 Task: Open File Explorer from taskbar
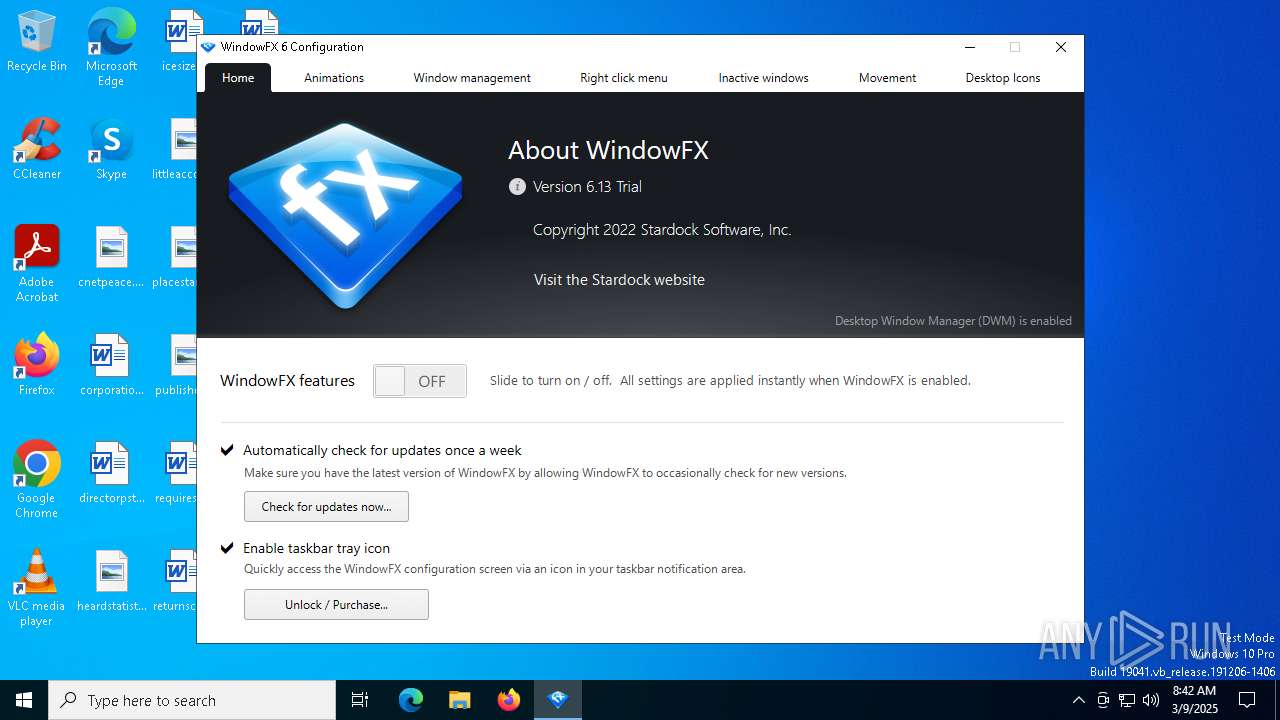[x=459, y=700]
